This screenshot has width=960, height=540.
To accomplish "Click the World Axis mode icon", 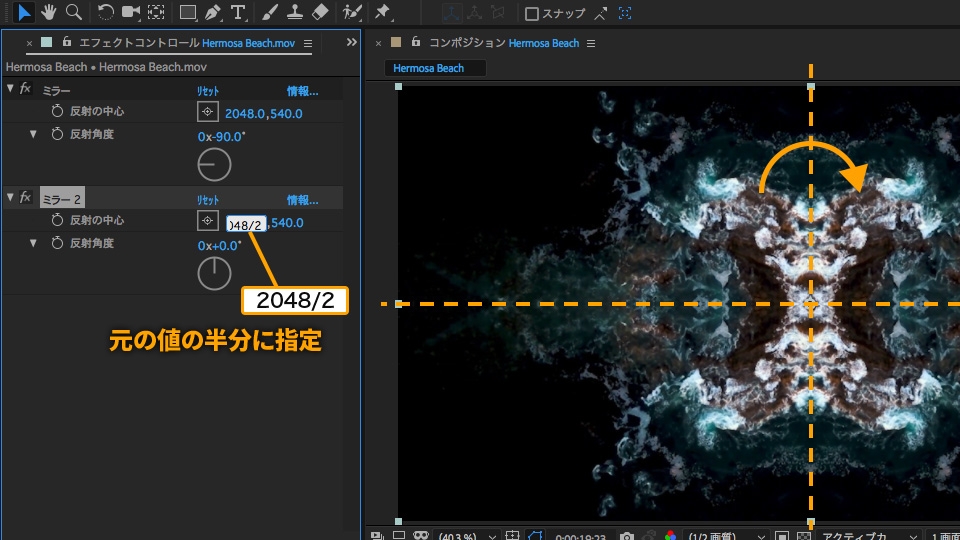I will (474, 13).
